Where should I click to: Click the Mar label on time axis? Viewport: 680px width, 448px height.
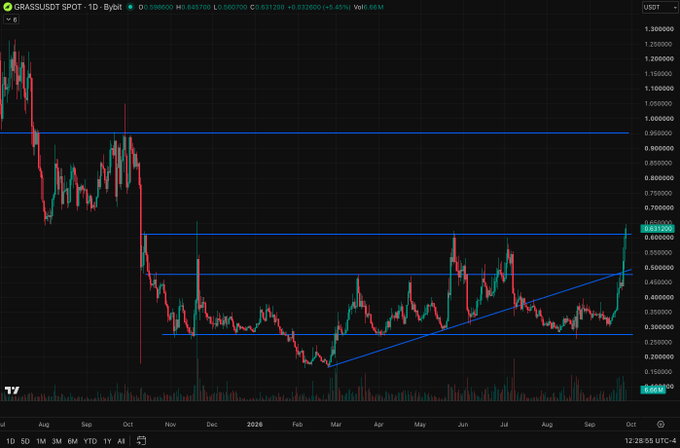pos(336,424)
